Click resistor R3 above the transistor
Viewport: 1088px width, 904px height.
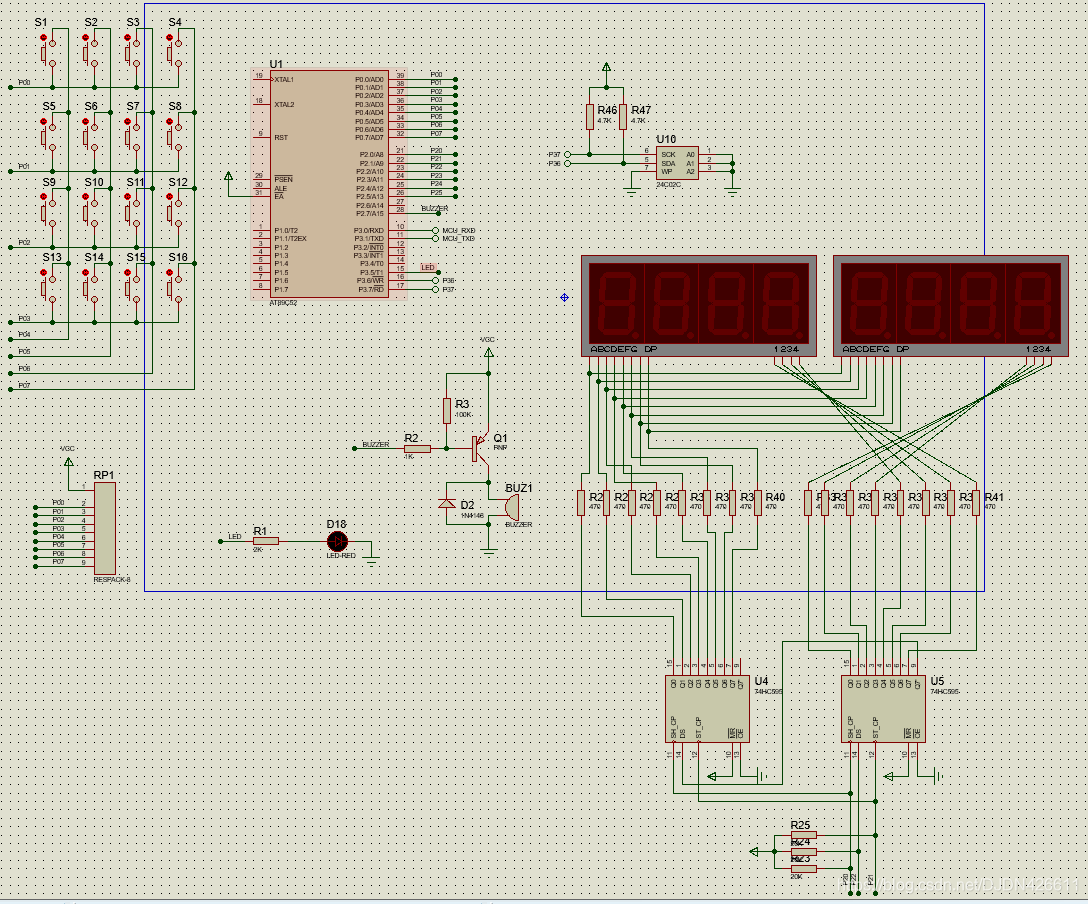point(447,410)
